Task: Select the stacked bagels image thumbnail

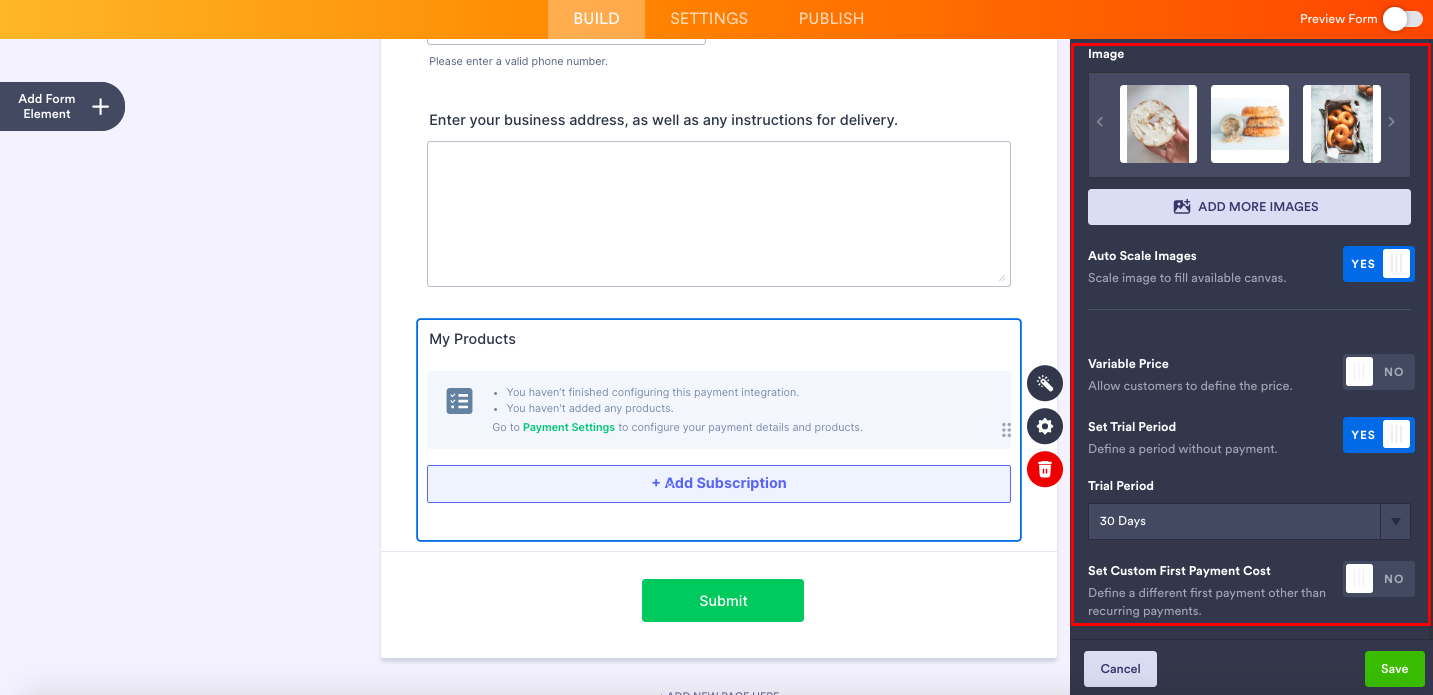Action: pos(1249,124)
